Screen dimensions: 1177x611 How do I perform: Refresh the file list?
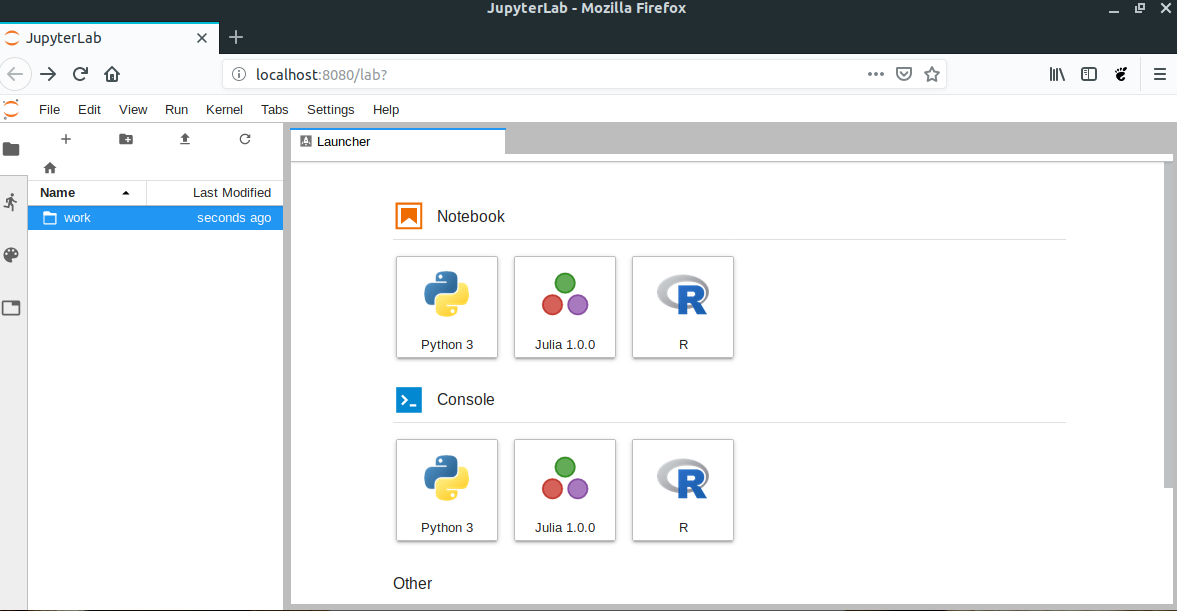pos(245,139)
